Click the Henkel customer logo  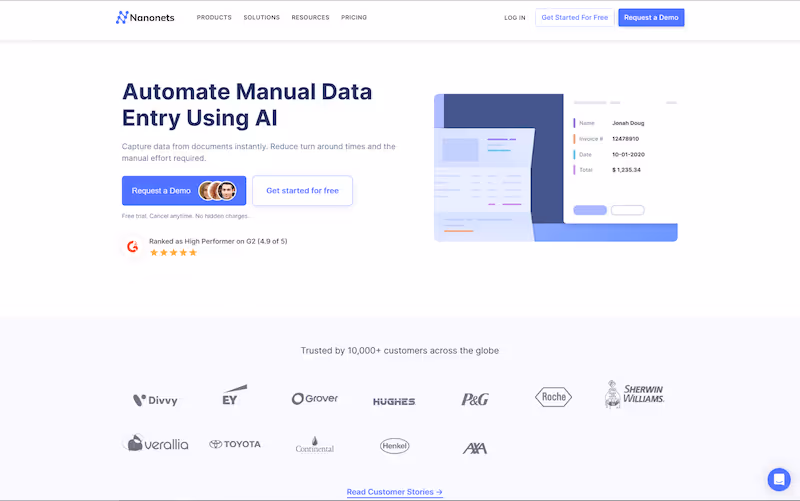click(394, 446)
